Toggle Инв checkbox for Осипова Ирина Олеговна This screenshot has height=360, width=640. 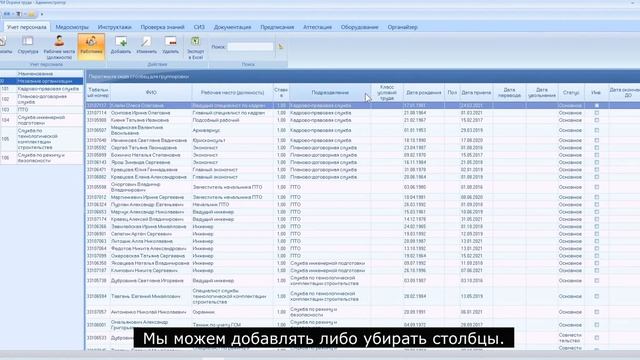coord(596,113)
